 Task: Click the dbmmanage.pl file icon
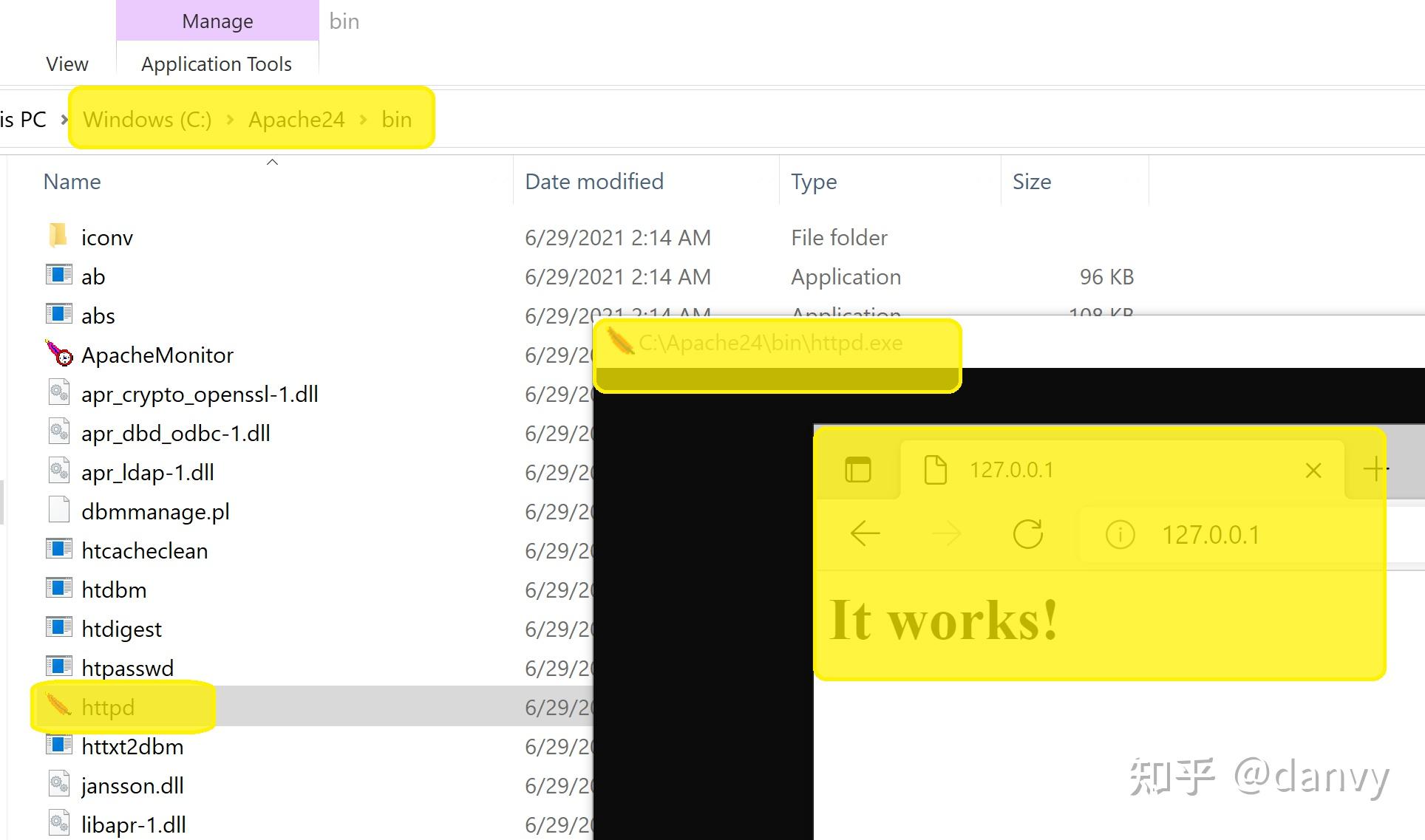58,511
